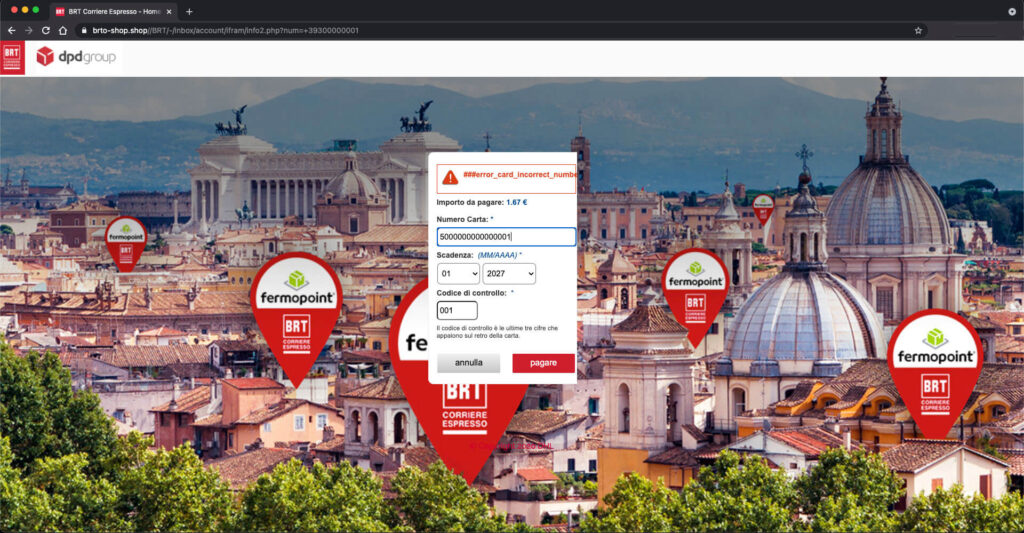Viewport: 1024px width, 533px height.
Task: Click the dpdgroup logo in the header
Action: point(76,57)
